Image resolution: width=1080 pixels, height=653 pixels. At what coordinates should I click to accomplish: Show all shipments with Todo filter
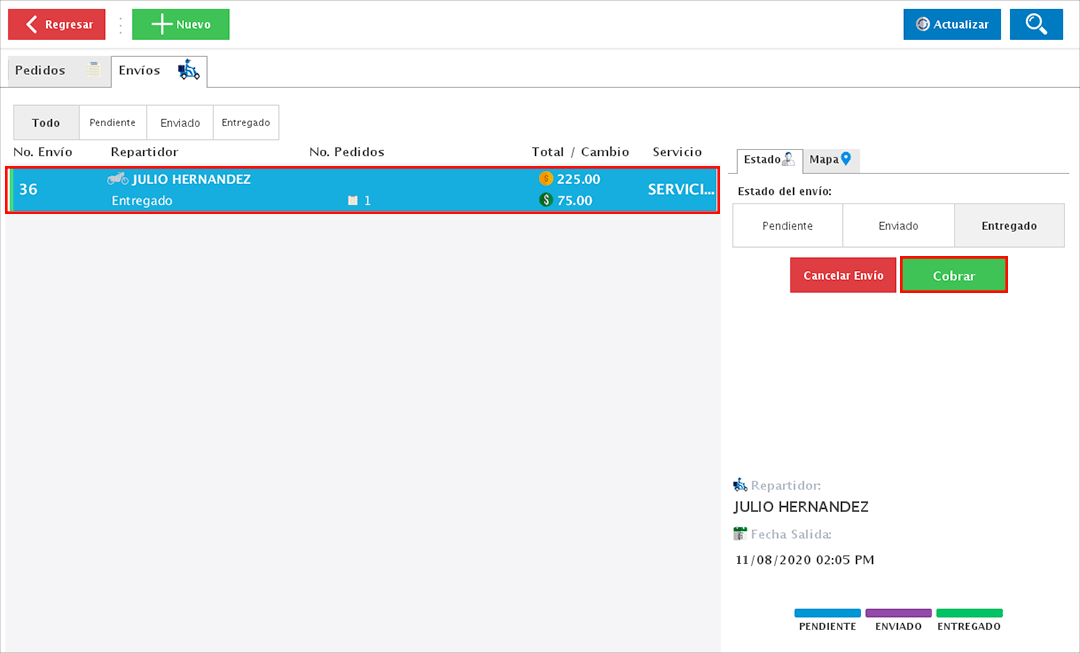point(46,123)
